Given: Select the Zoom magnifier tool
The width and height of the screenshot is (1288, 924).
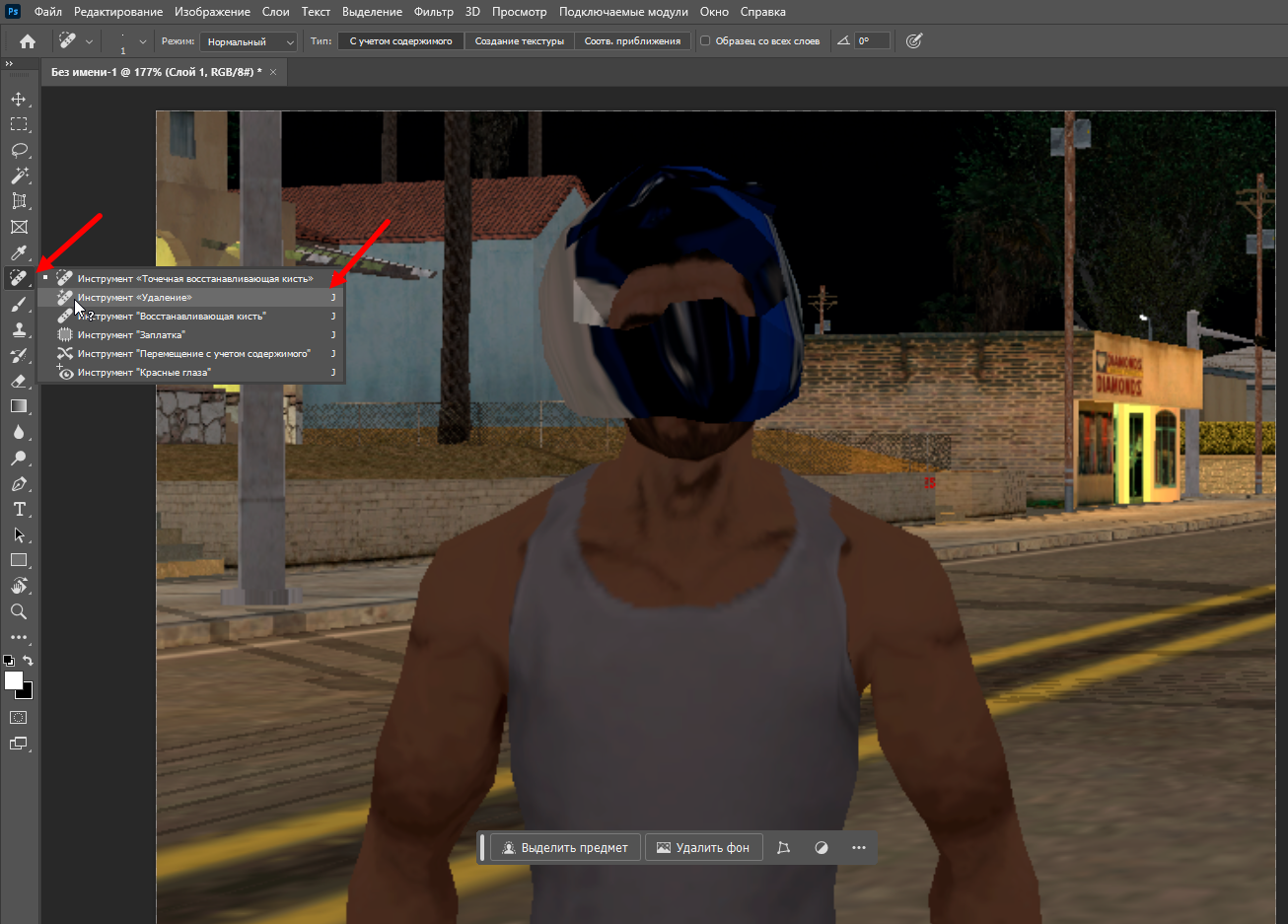Looking at the screenshot, I should [x=19, y=611].
